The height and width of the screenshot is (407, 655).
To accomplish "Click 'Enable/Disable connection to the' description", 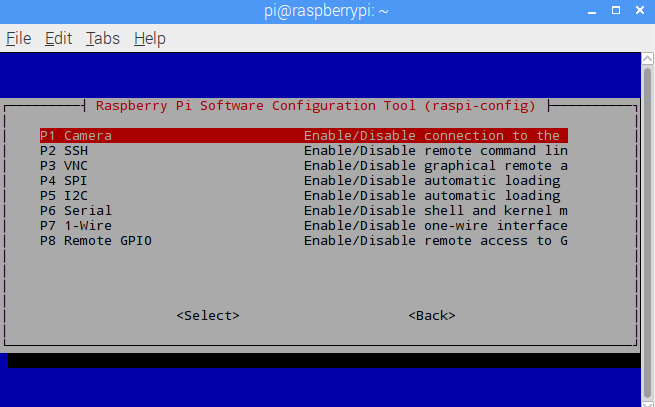I will 432,135.
